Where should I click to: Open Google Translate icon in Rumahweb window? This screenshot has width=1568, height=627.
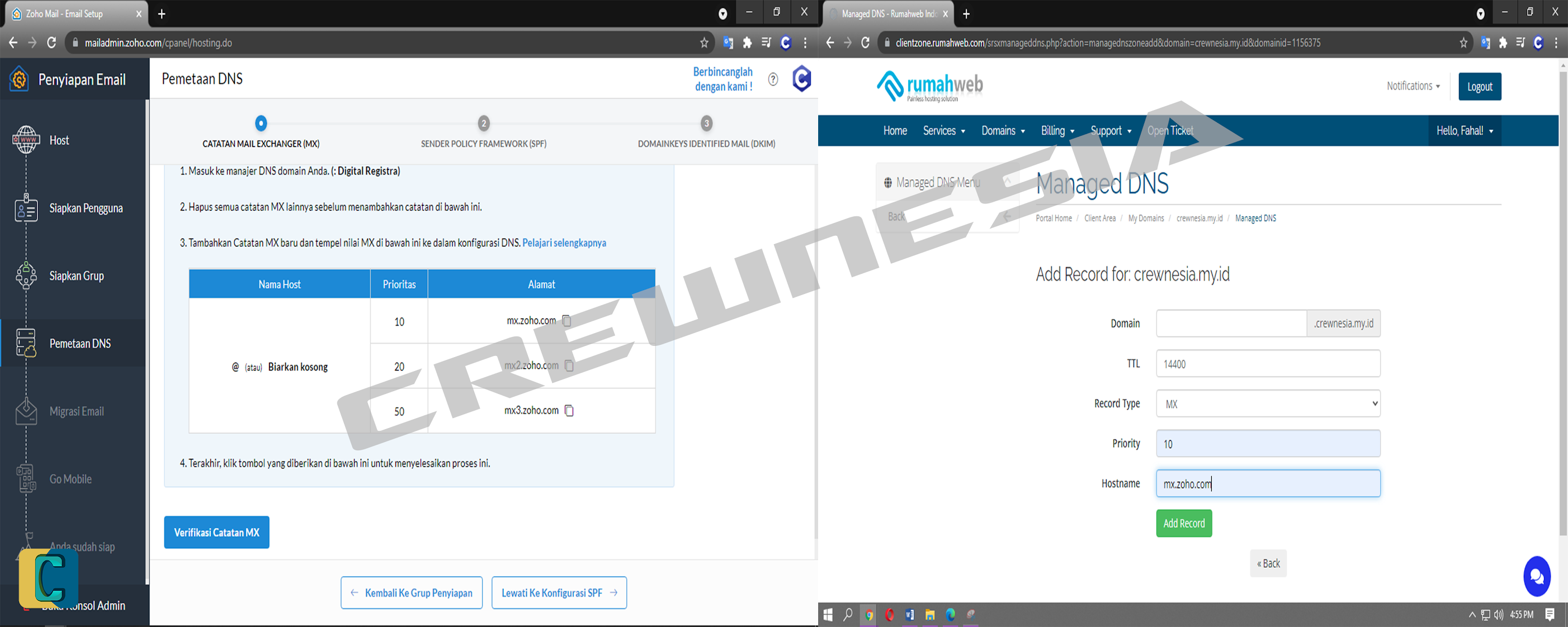tap(1485, 42)
